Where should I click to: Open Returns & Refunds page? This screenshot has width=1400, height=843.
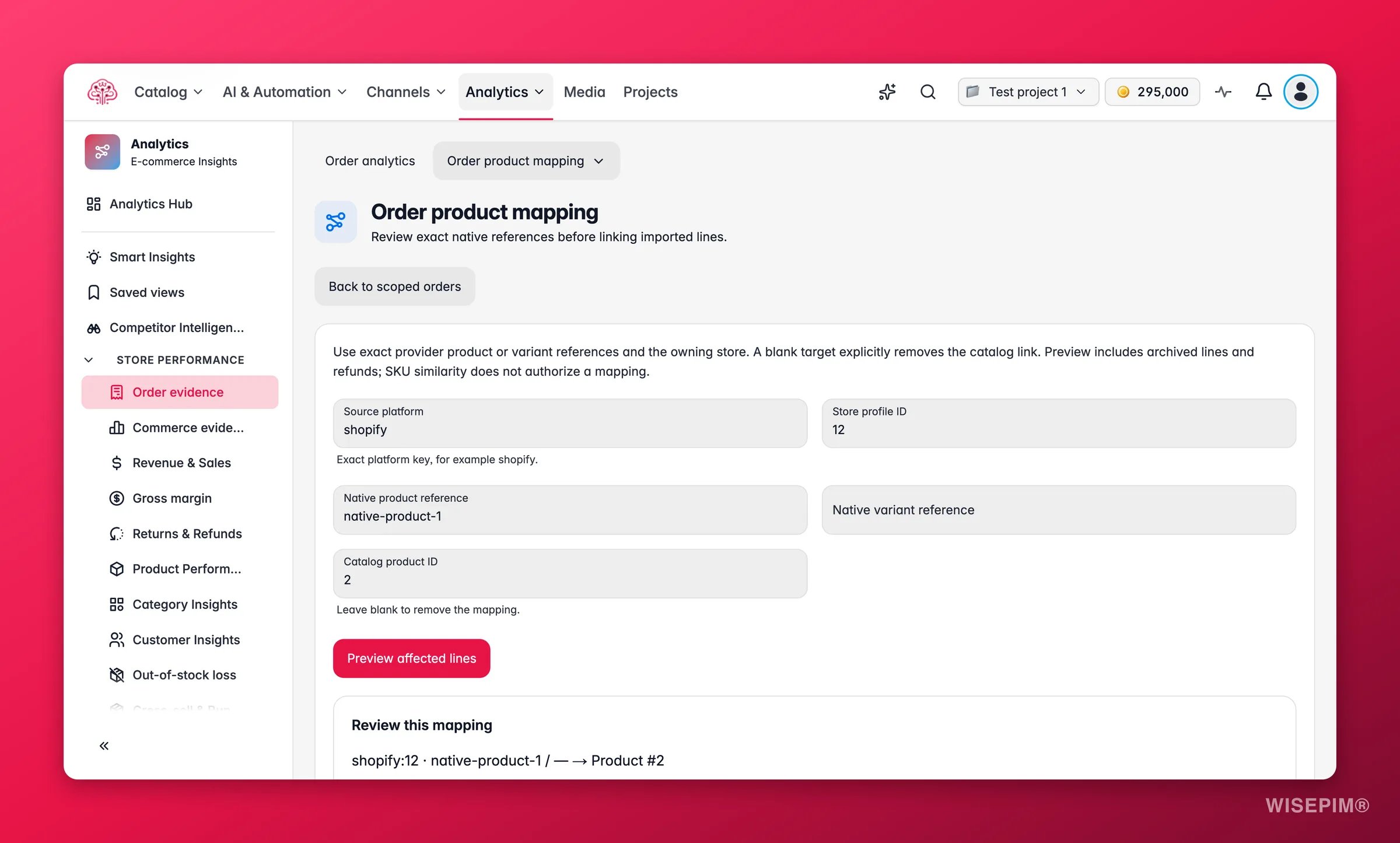(x=180, y=534)
